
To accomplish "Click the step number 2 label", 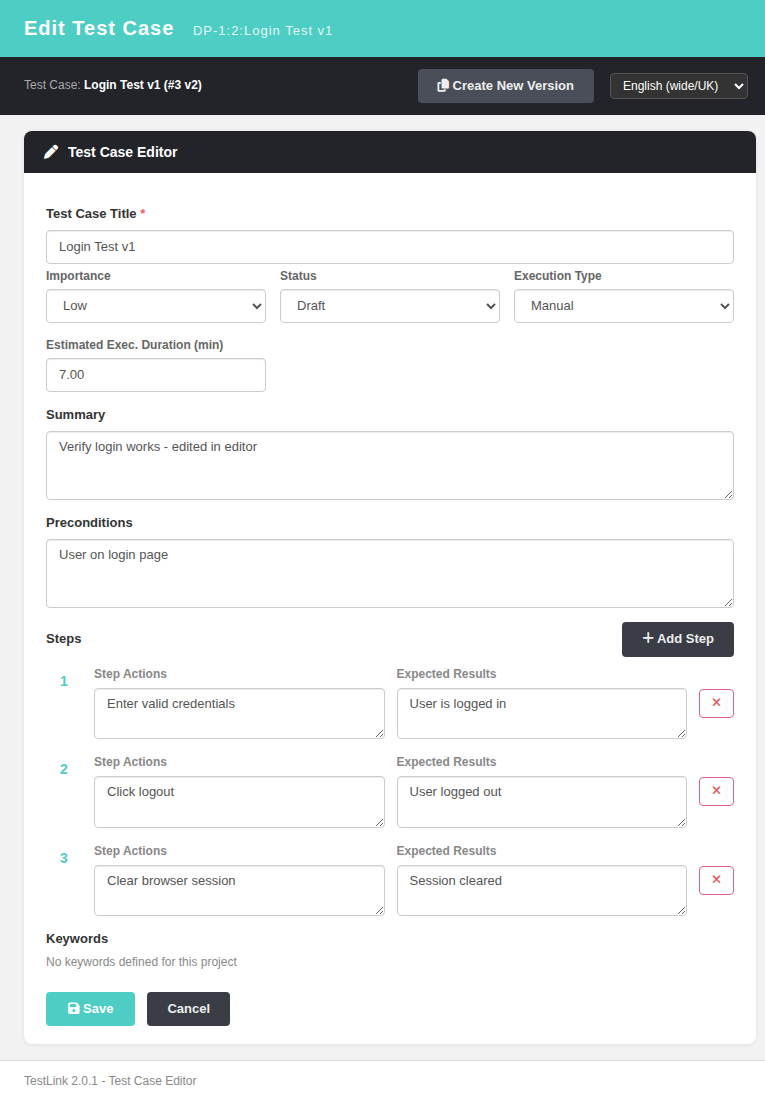I will tap(64, 770).
